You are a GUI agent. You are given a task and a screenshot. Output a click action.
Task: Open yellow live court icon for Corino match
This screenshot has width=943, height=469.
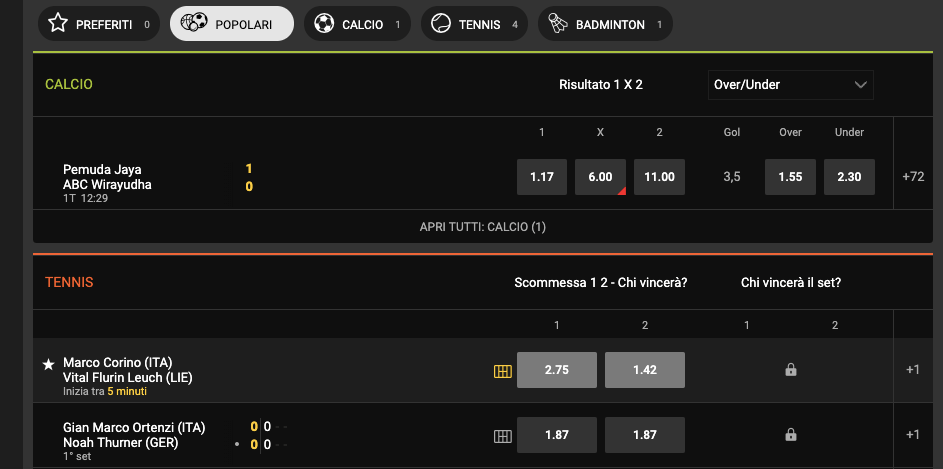pos(503,372)
